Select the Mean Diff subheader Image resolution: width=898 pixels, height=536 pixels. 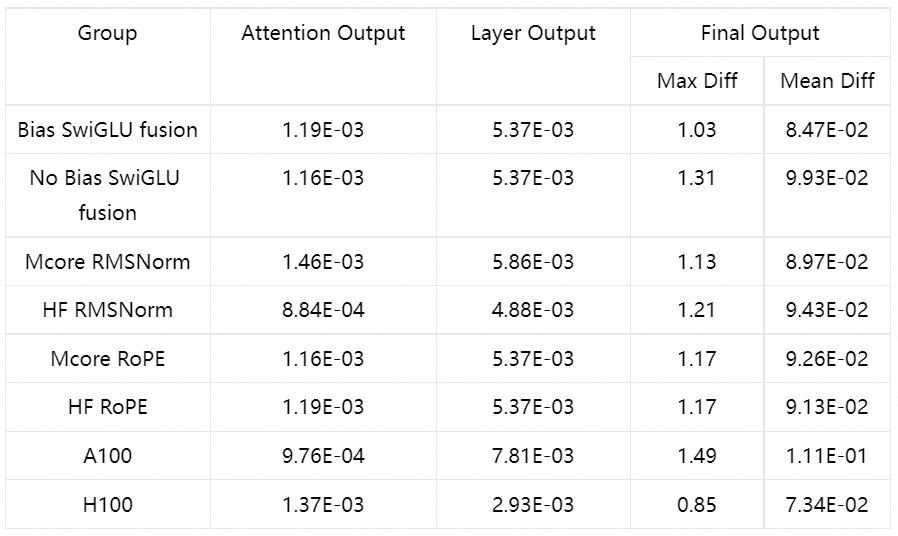pyautogui.click(x=827, y=81)
